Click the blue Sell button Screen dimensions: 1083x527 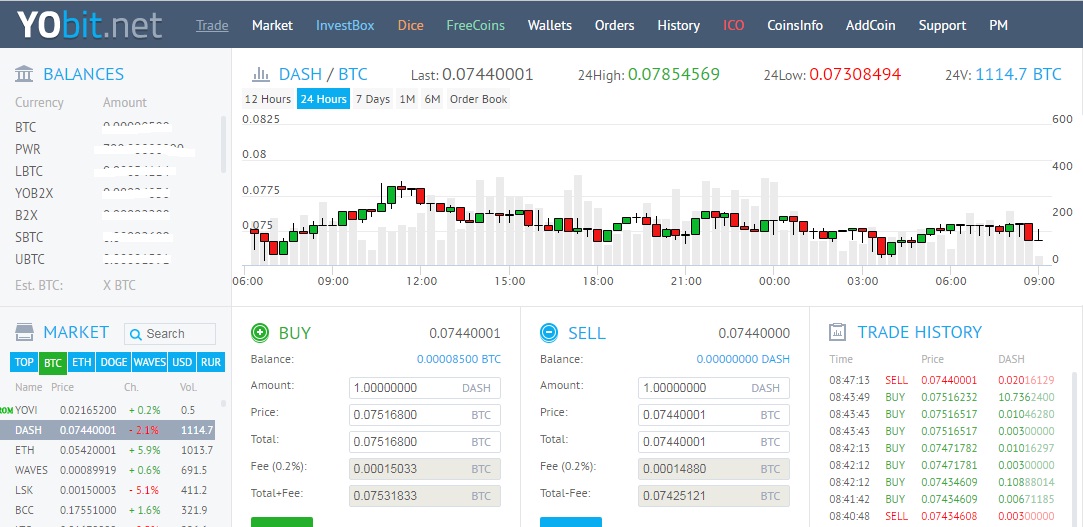571,522
